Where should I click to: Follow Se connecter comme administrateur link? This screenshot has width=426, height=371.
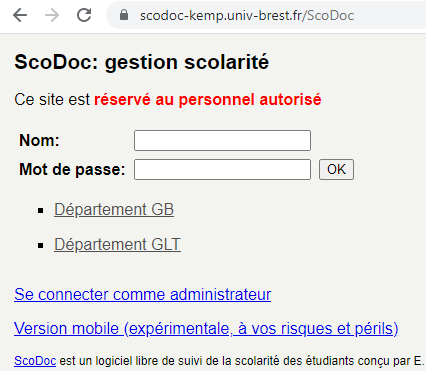pyautogui.click(x=142, y=295)
